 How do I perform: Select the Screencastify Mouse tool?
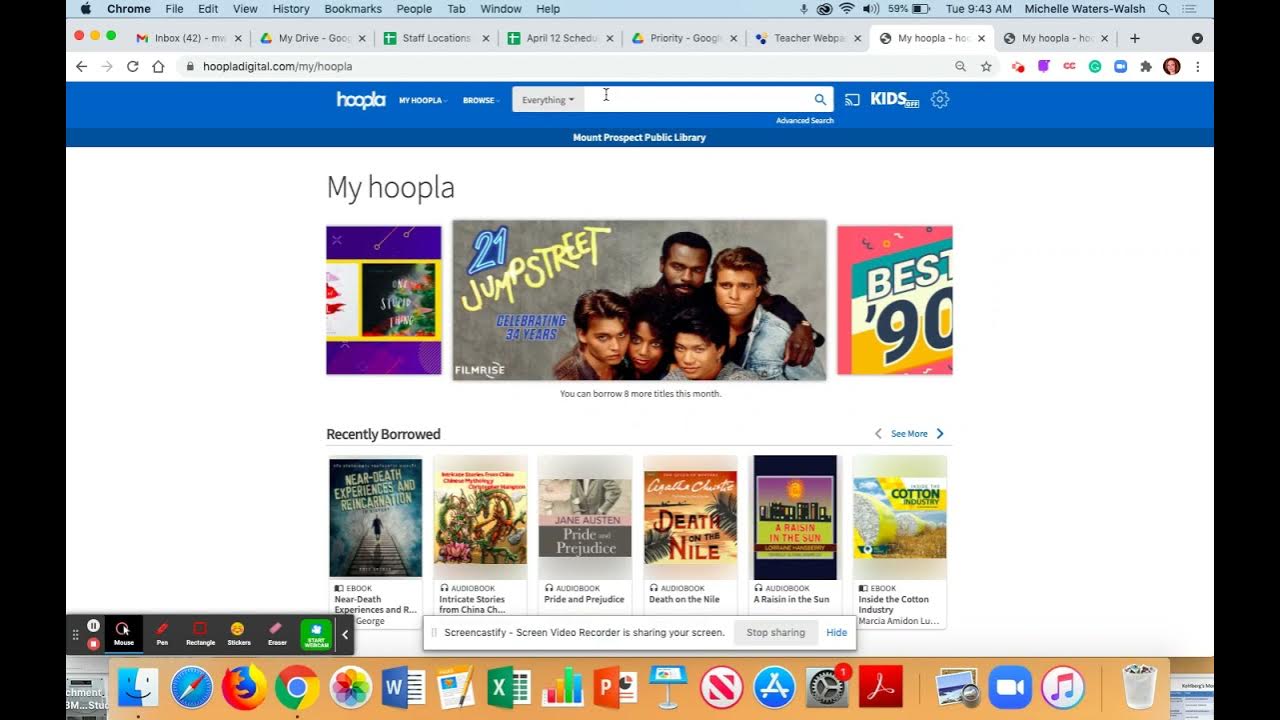click(124, 633)
